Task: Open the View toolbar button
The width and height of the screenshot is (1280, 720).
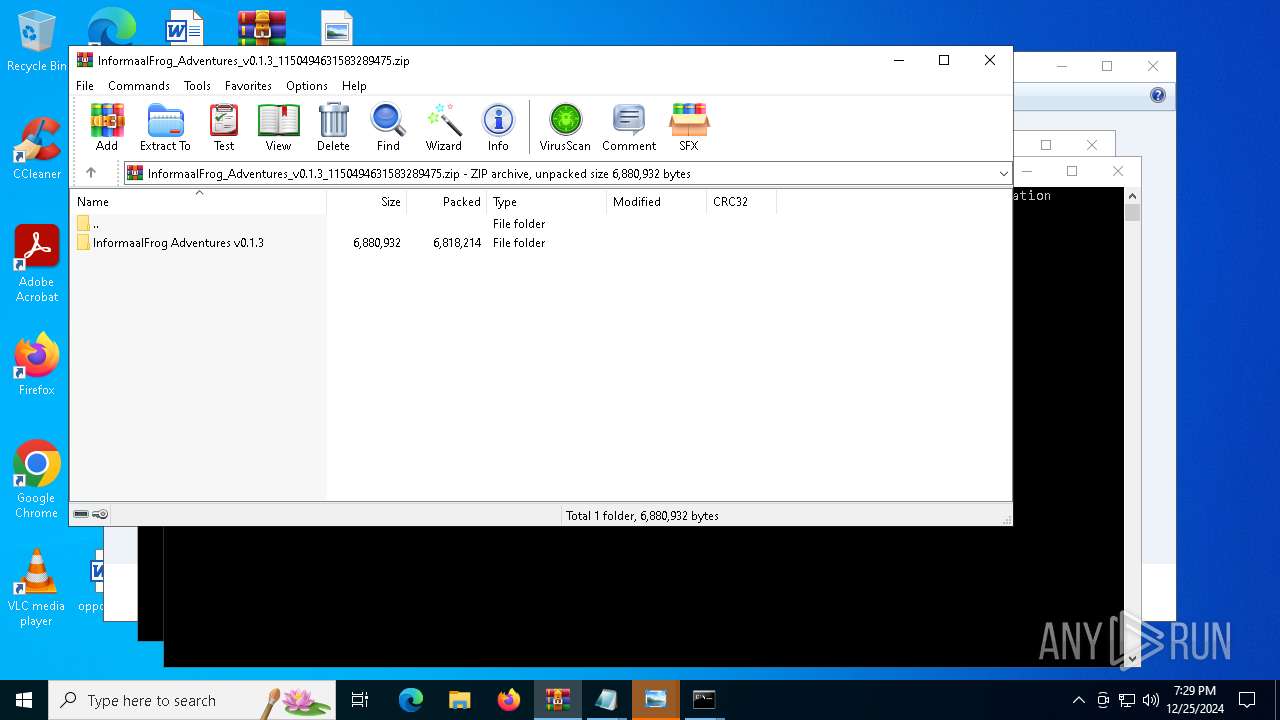Action: click(x=278, y=127)
